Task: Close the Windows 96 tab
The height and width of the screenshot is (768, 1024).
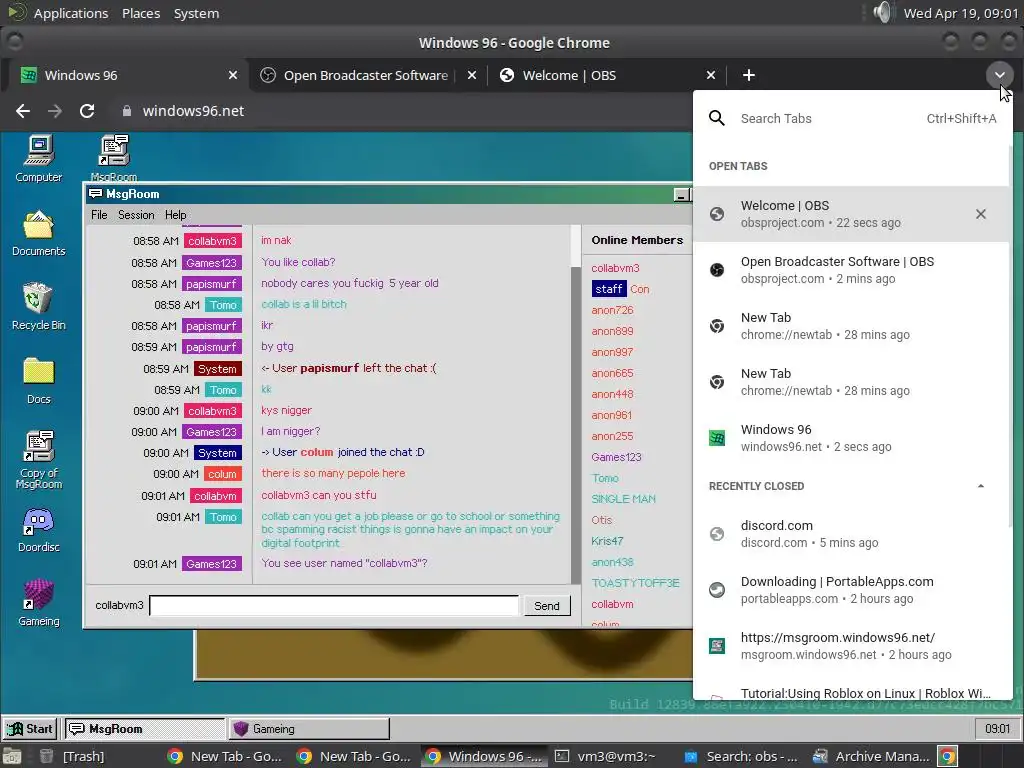Action: tap(233, 75)
